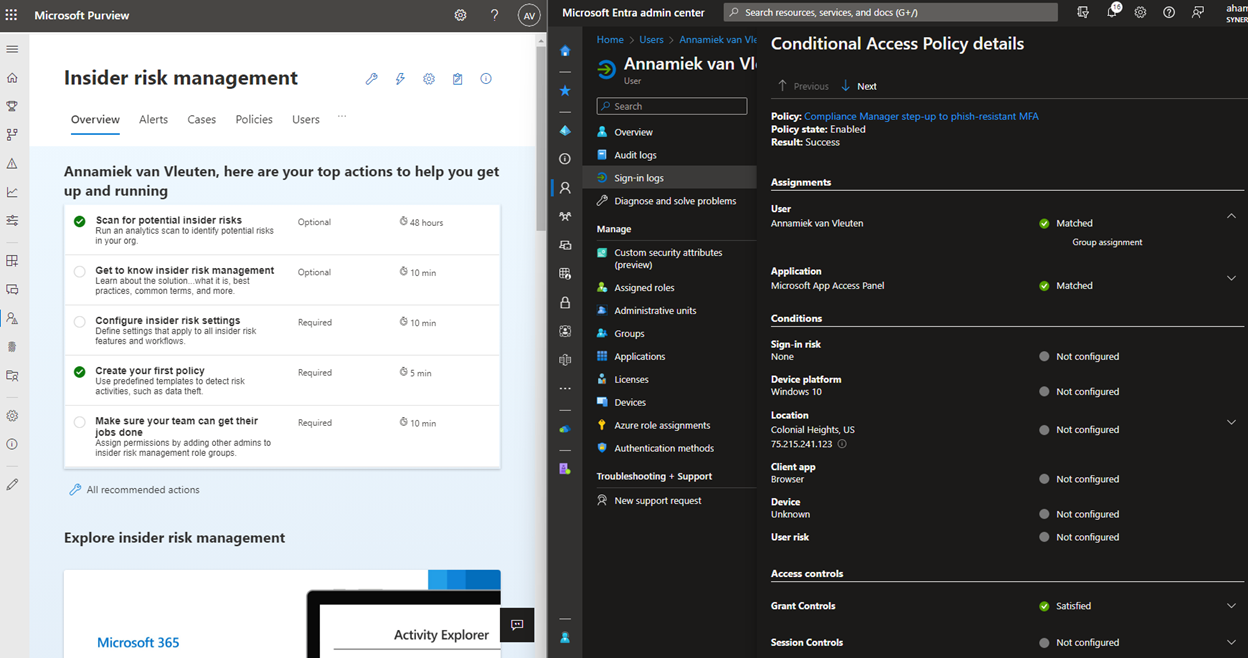Click the Entra global search resources field
The height and width of the screenshot is (658, 1248).
point(890,12)
